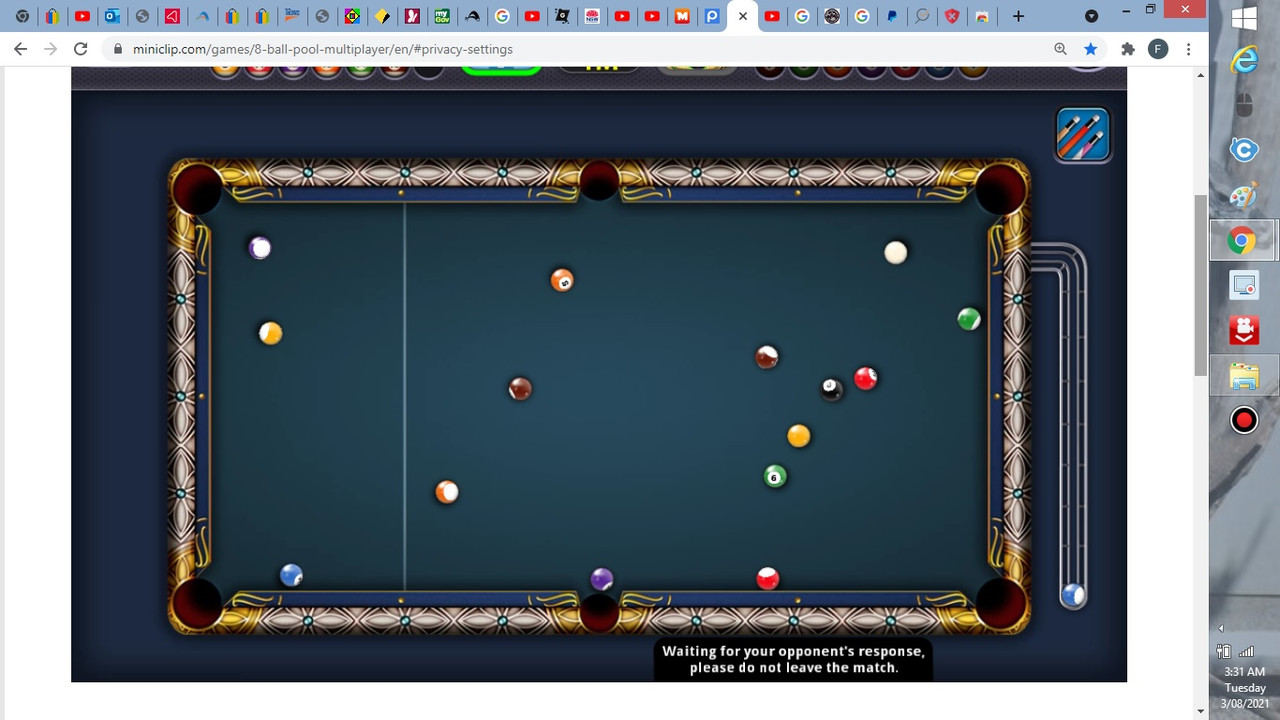
Task: Toggle the bookmark star for this page
Action: pyautogui.click(x=1090, y=49)
